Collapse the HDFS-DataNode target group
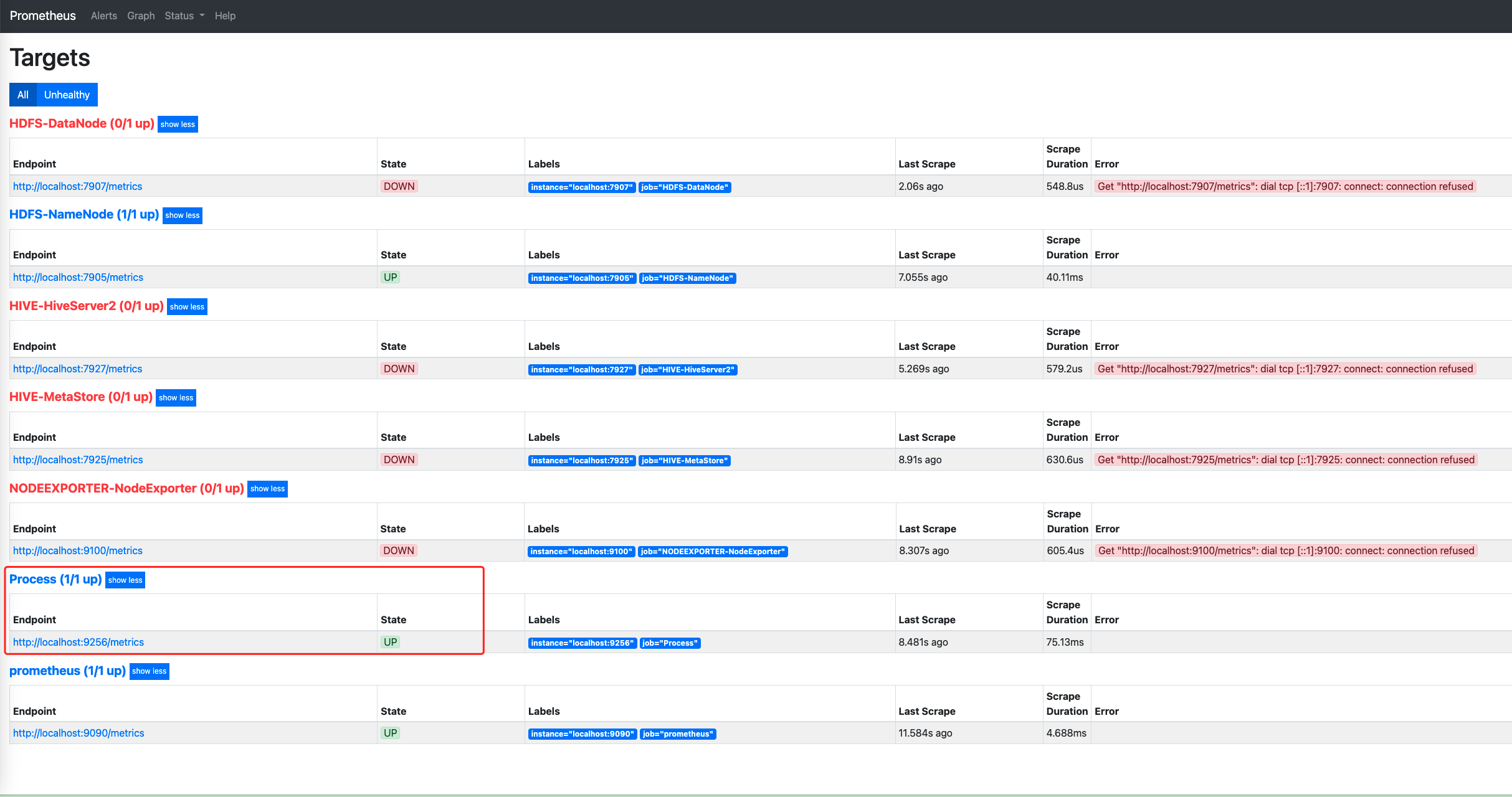 [x=178, y=125]
